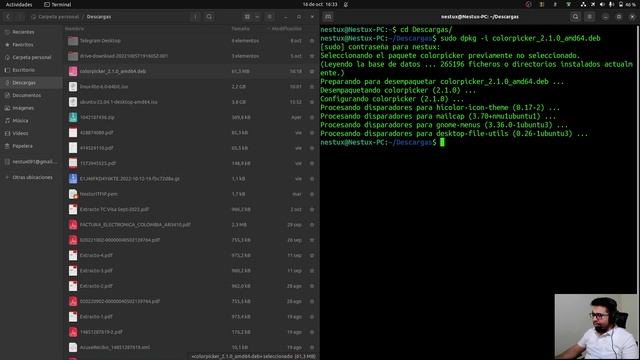The width and height of the screenshot is (640, 360).
Task: Open Carpeta personal in the sidebar
Action: (x=31, y=57)
